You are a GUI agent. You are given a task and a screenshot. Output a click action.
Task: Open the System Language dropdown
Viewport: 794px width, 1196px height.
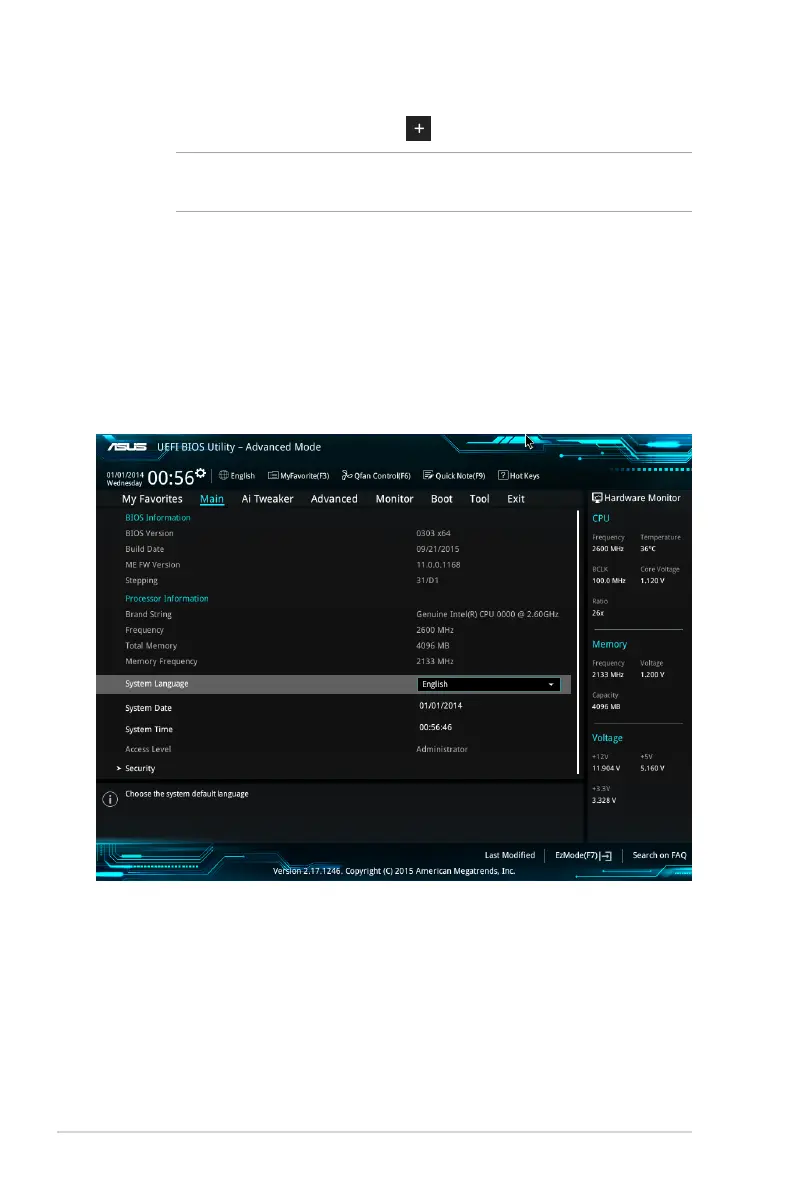pos(489,684)
